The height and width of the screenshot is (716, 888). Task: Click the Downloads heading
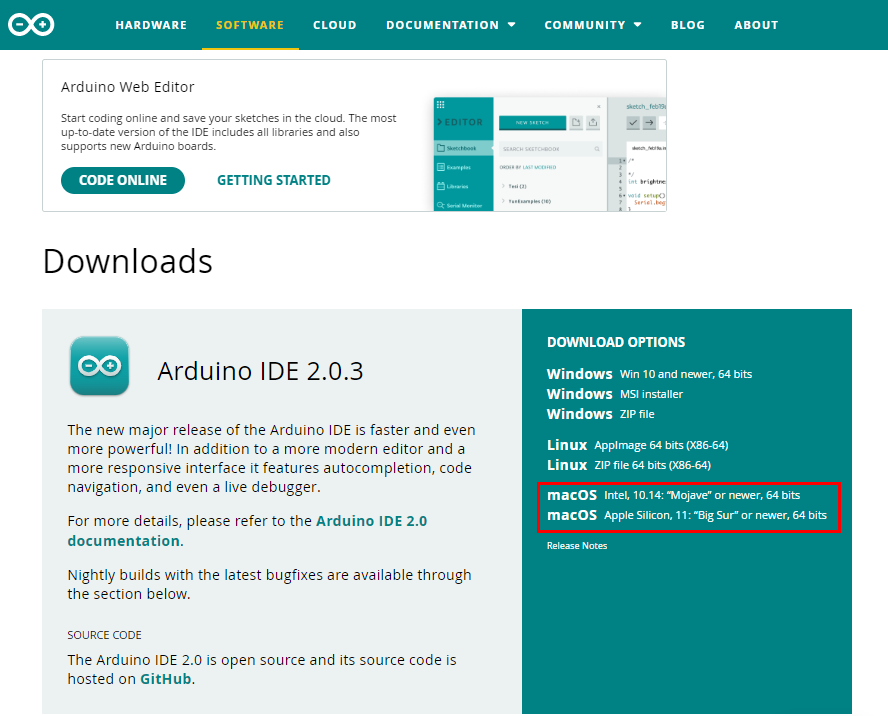127,261
